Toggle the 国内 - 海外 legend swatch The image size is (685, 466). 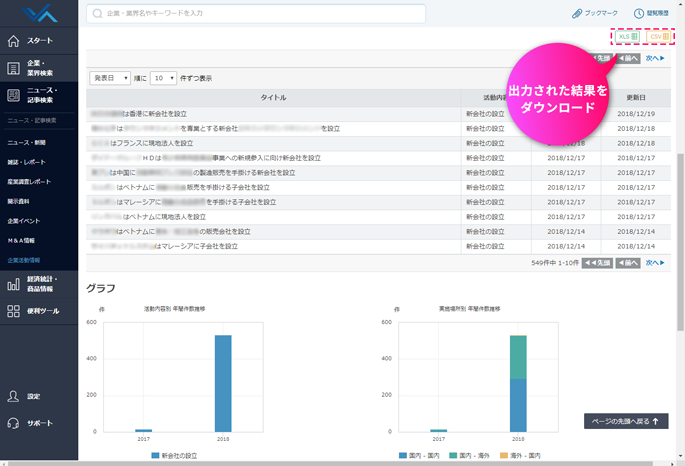[x=453, y=456]
